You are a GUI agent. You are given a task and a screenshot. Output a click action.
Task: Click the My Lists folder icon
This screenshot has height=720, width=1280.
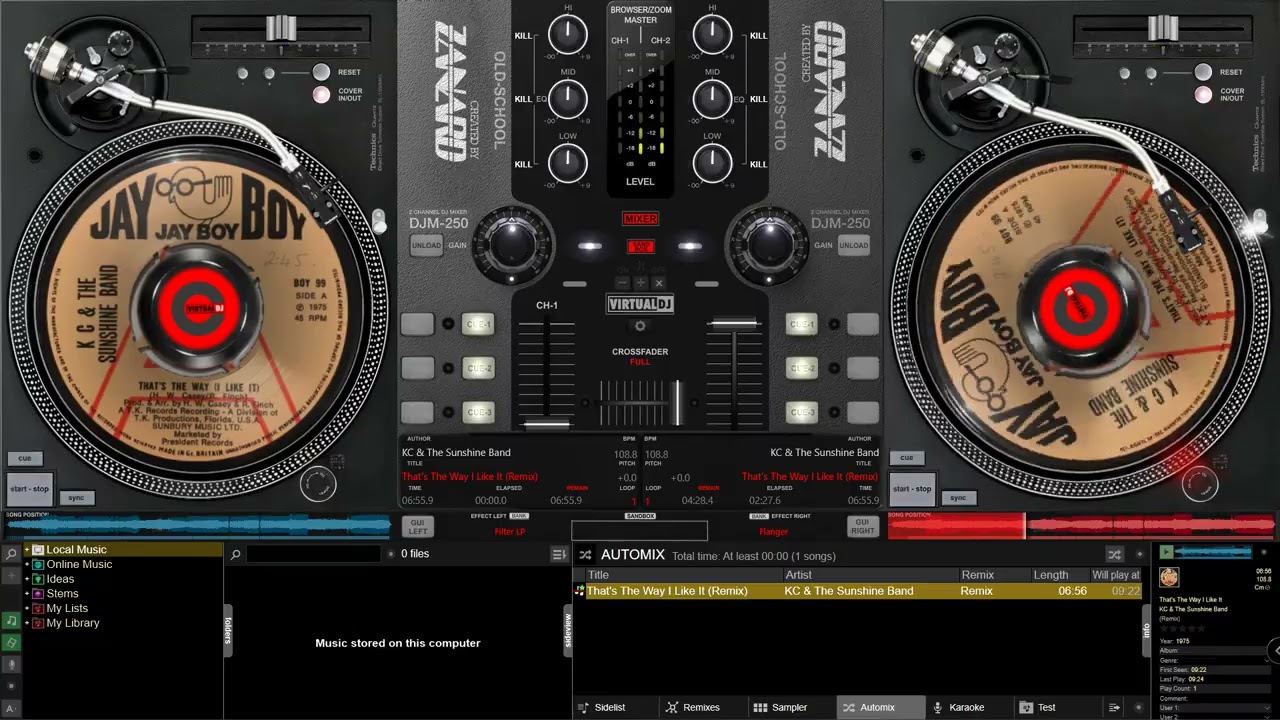point(38,608)
